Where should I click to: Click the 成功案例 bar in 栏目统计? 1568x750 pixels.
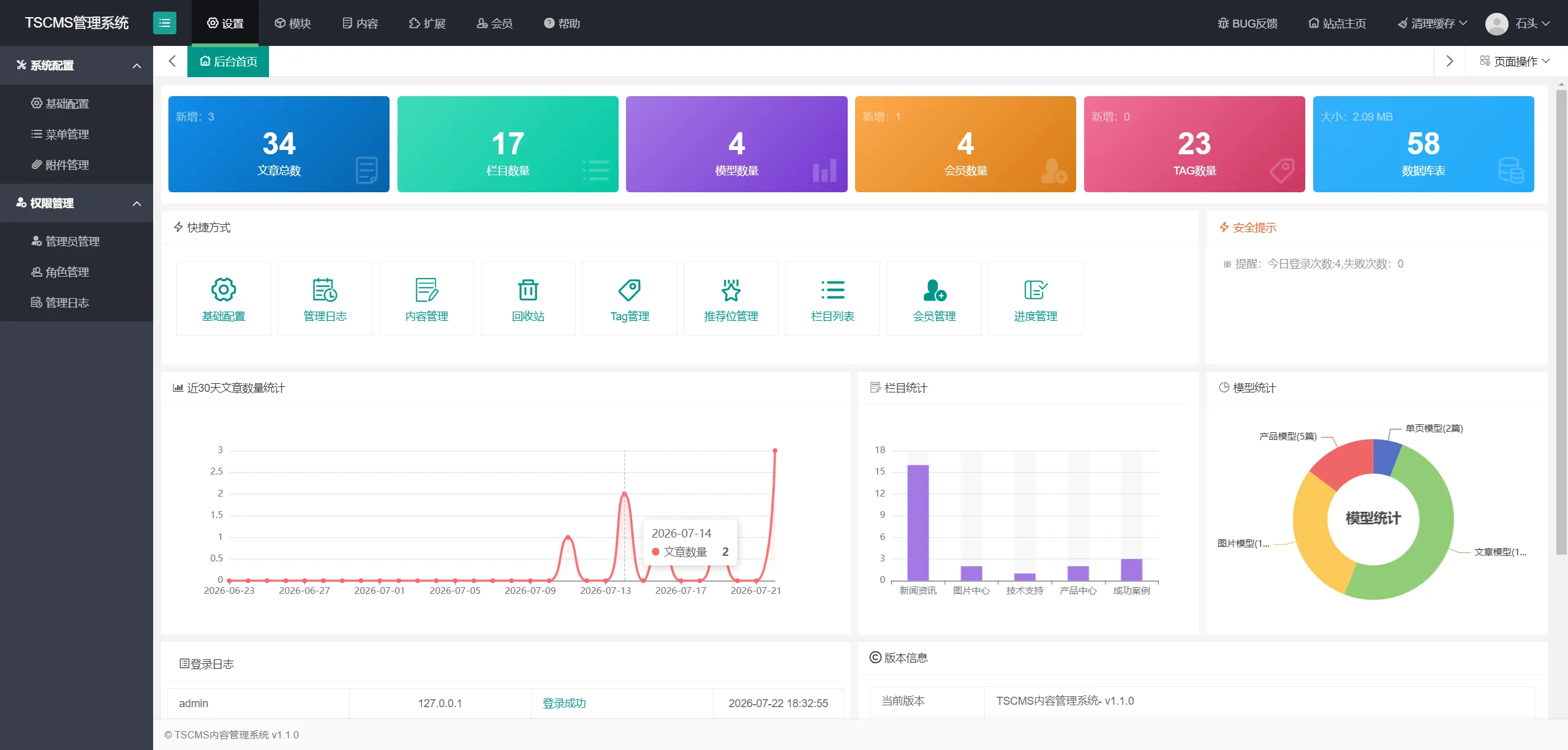tap(1131, 569)
